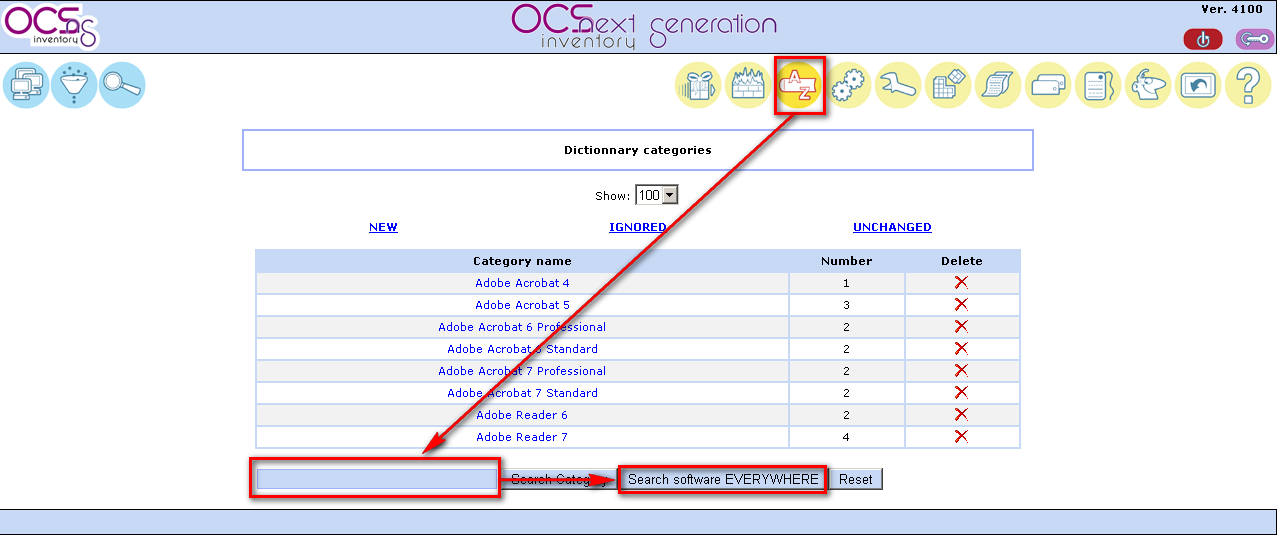Click the Category name column header
The width and height of the screenshot is (1277, 557).
(x=522, y=261)
